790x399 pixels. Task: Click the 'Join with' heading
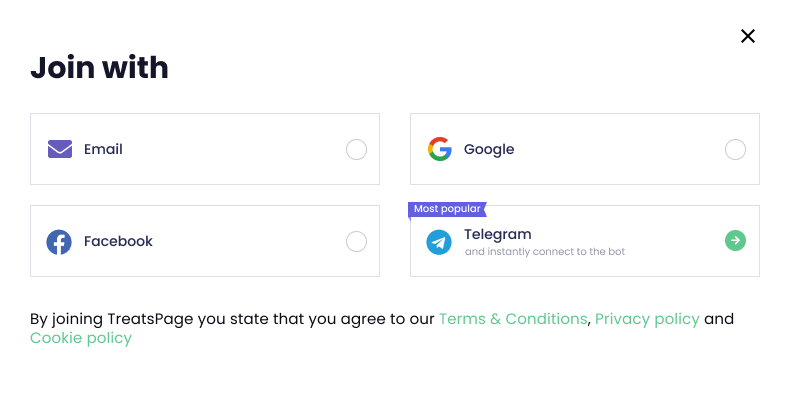tap(99, 68)
